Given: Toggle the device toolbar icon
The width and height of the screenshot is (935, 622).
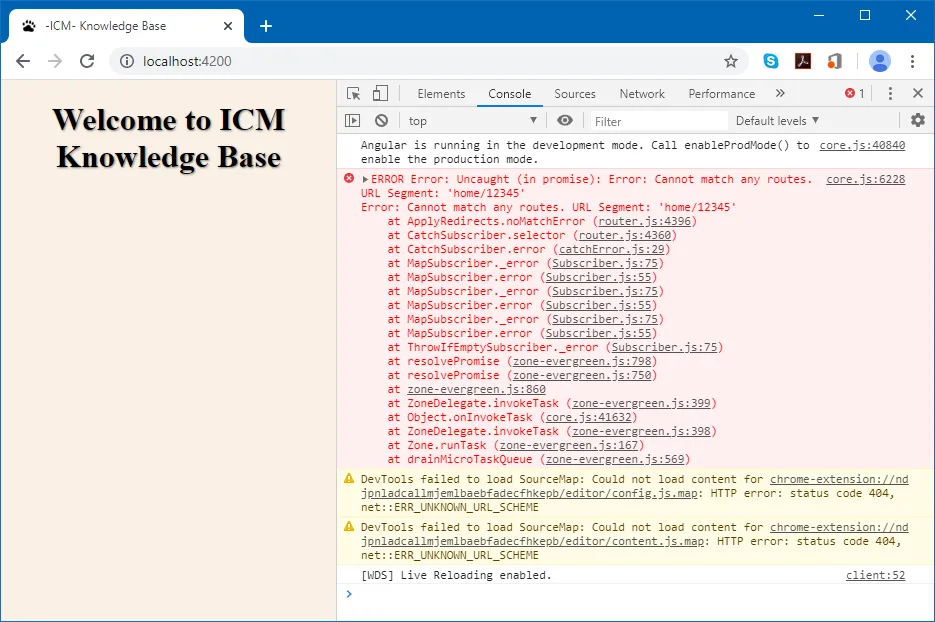Looking at the screenshot, I should point(380,94).
